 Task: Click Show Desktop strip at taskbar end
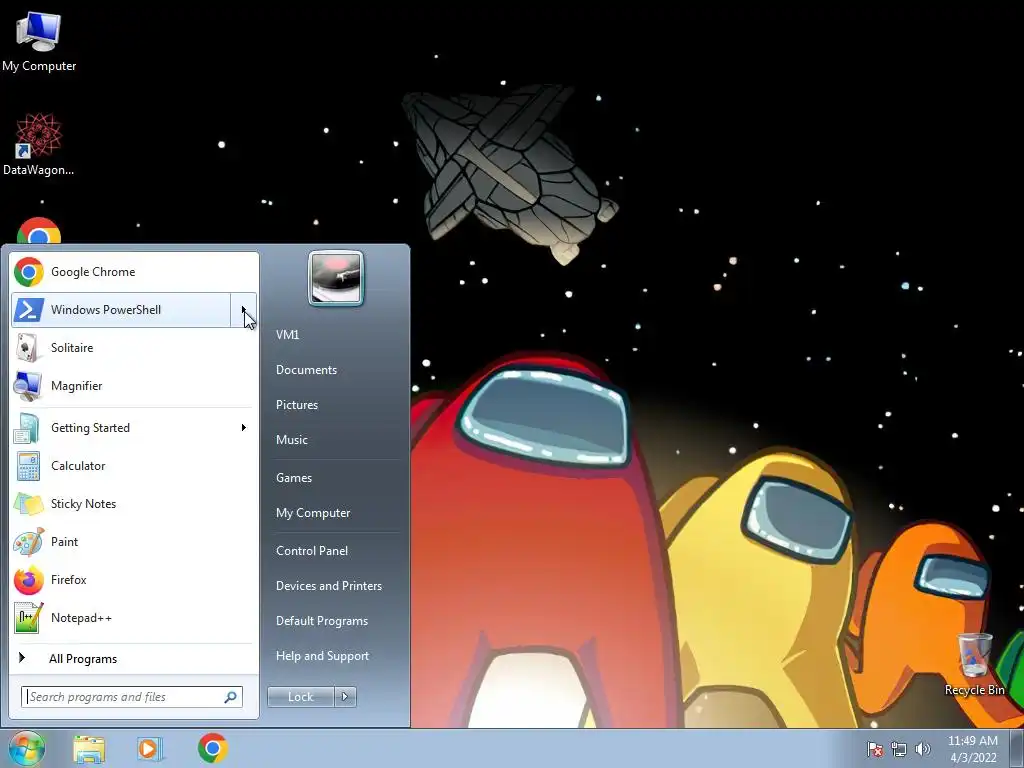[x=1017, y=749]
